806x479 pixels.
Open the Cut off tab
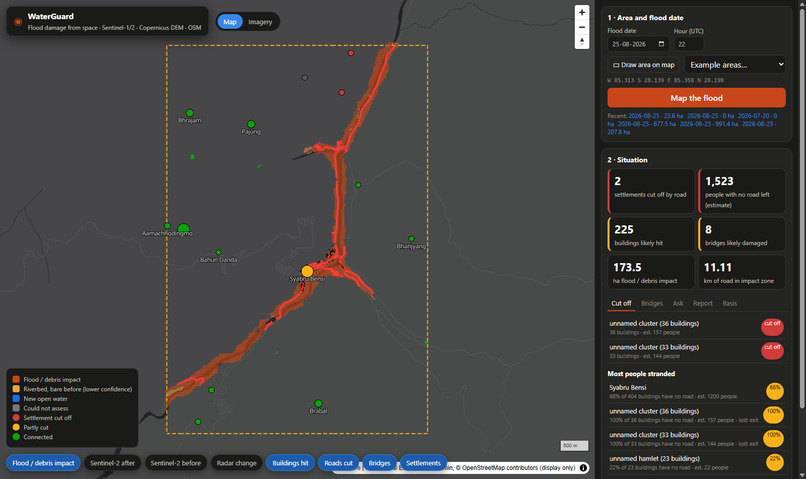[621, 303]
